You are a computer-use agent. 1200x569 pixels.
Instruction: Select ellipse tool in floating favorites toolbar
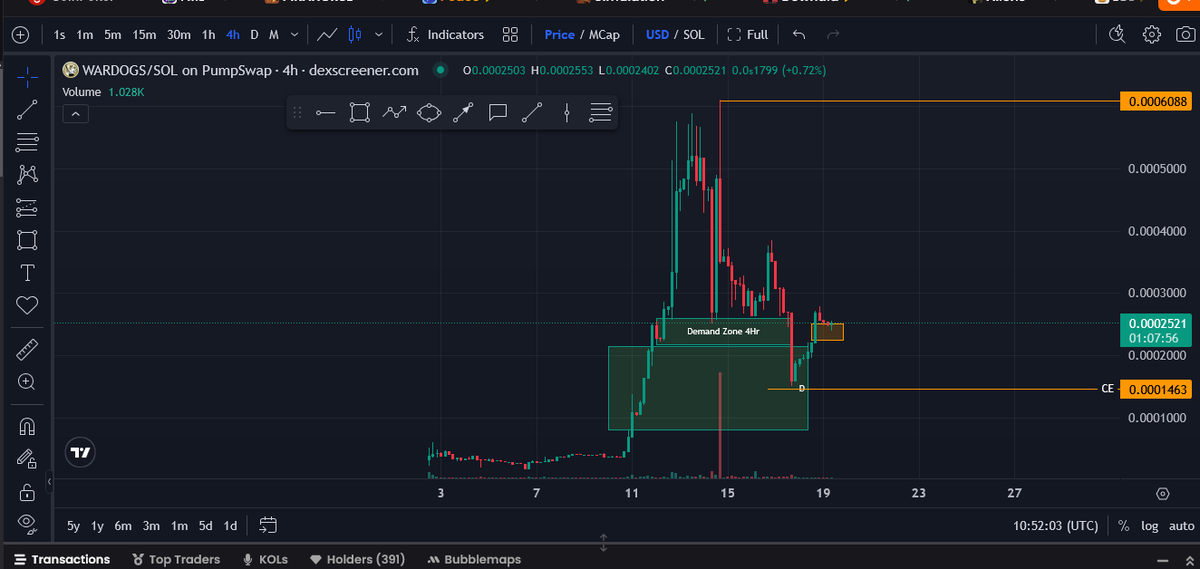(428, 113)
